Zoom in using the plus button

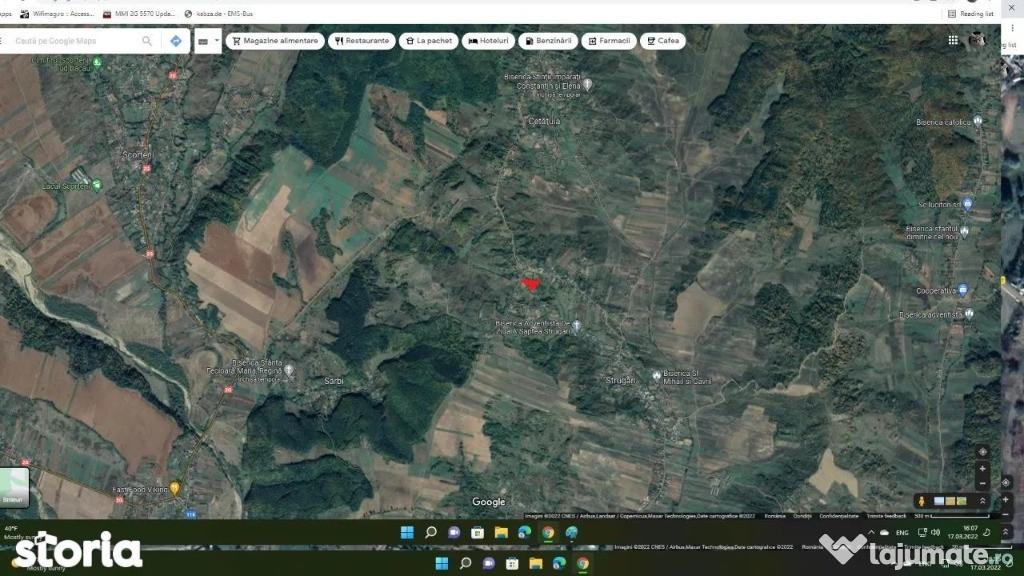pyautogui.click(x=983, y=468)
